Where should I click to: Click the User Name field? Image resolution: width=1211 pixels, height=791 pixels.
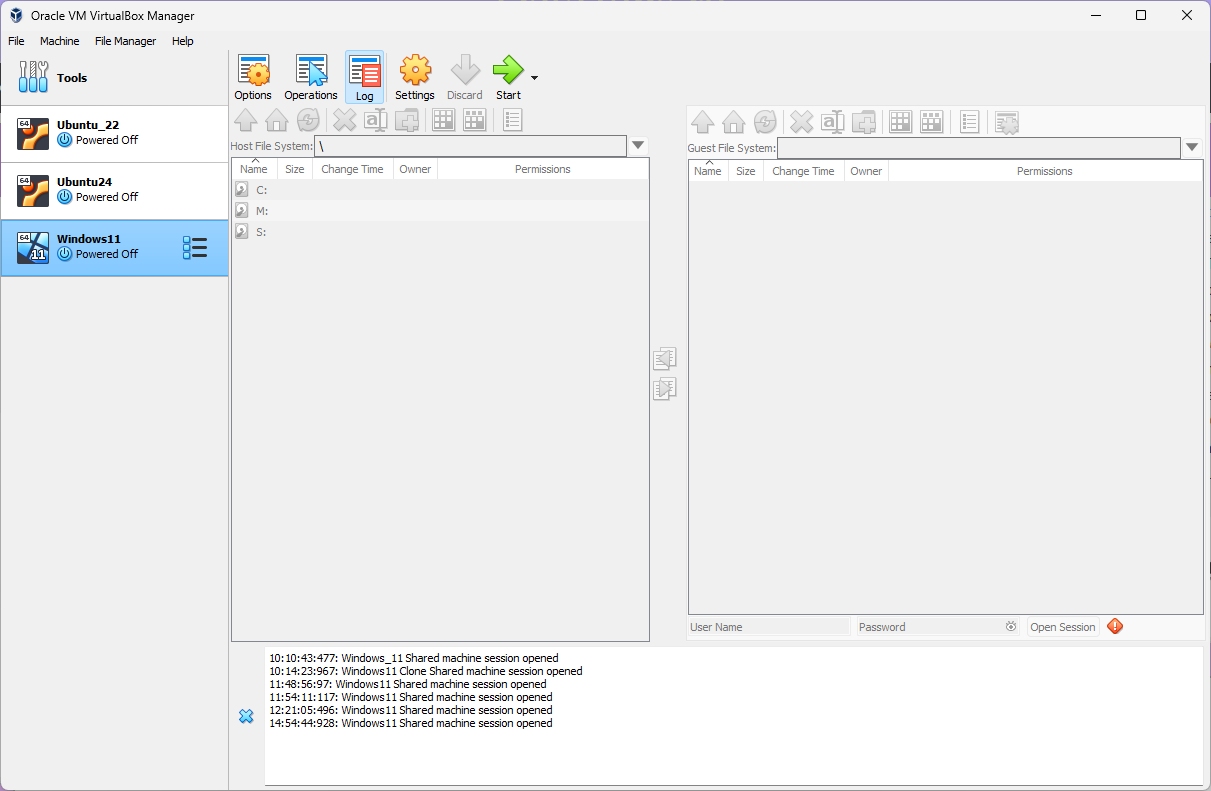click(768, 627)
